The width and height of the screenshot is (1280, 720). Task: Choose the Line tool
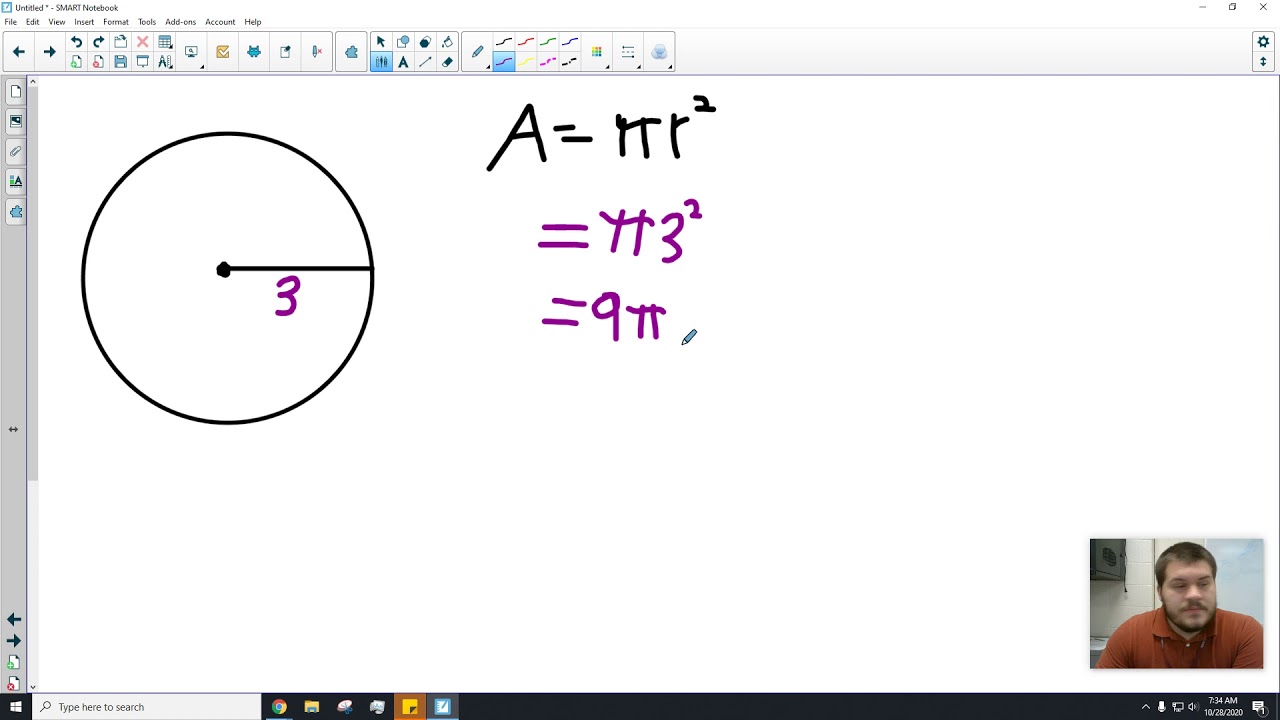(425, 62)
